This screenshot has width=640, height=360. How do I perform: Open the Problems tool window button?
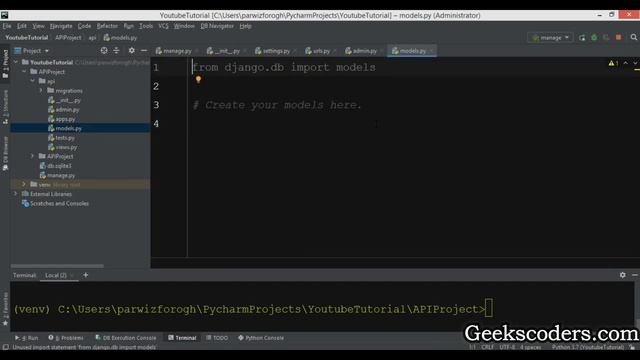[66, 338]
